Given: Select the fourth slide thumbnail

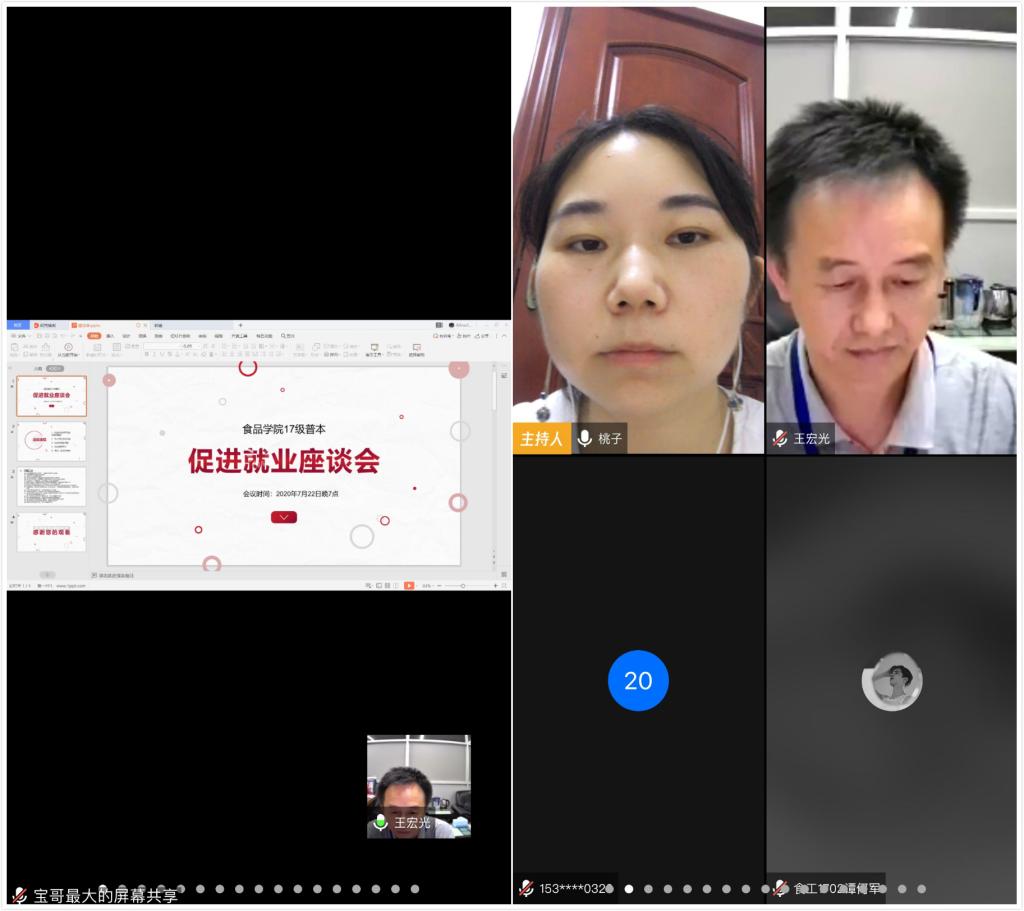Looking at the screenshot, I should point(51,532).
